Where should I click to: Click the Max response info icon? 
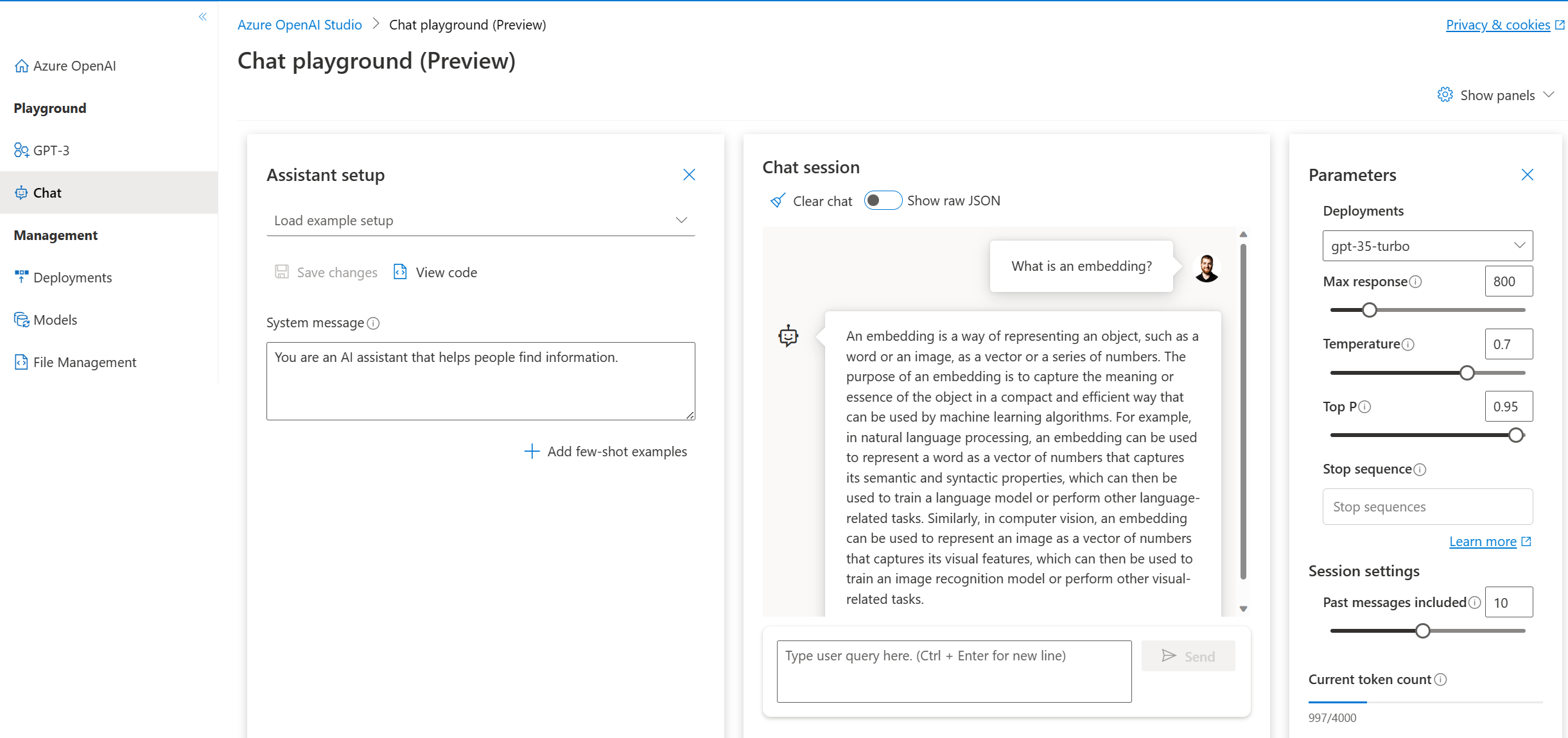pos(1416,282)
